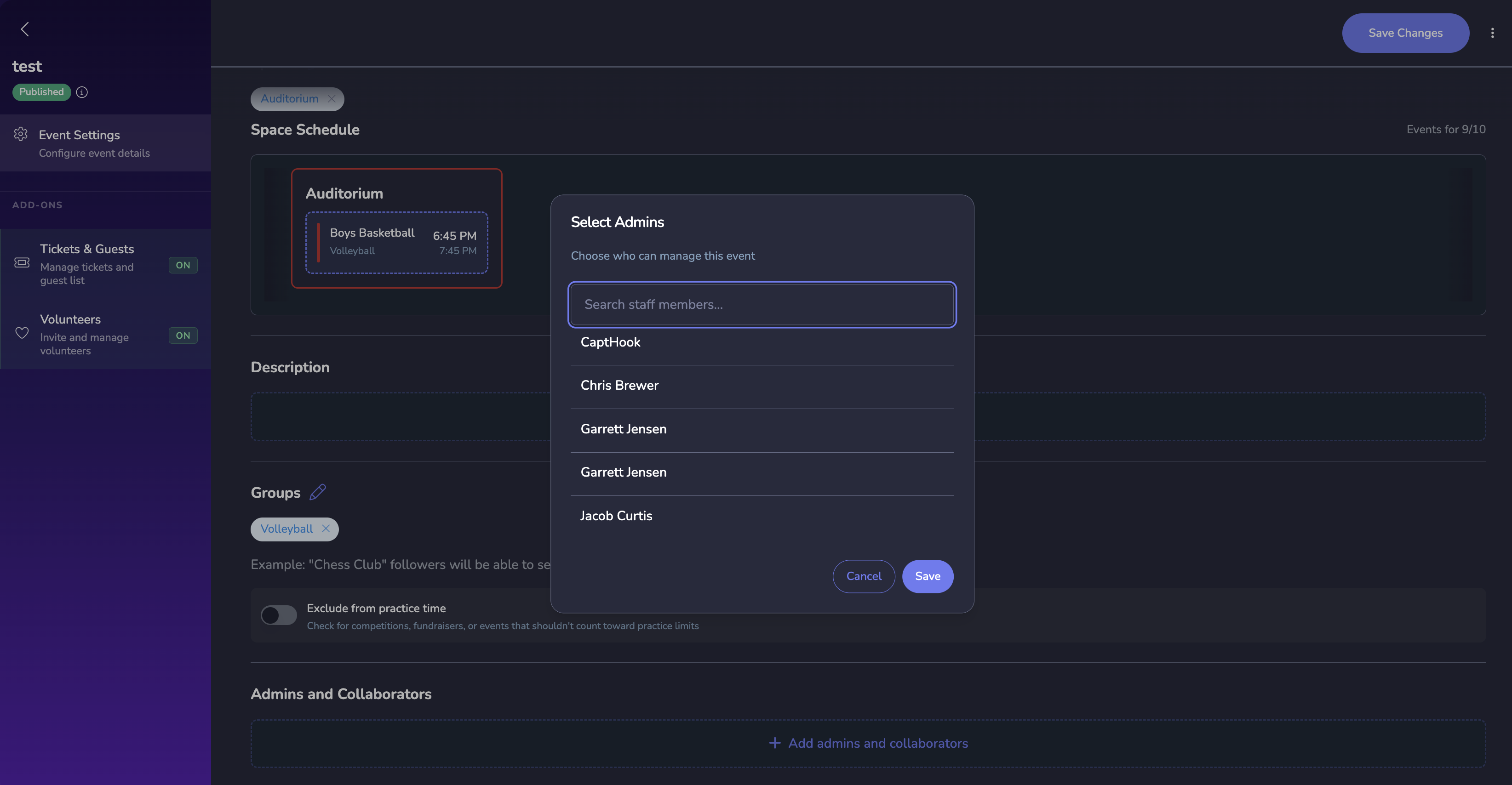The image size is (1512, 785).
Task: Focus the staff member search field
Action: pos(761,305)
